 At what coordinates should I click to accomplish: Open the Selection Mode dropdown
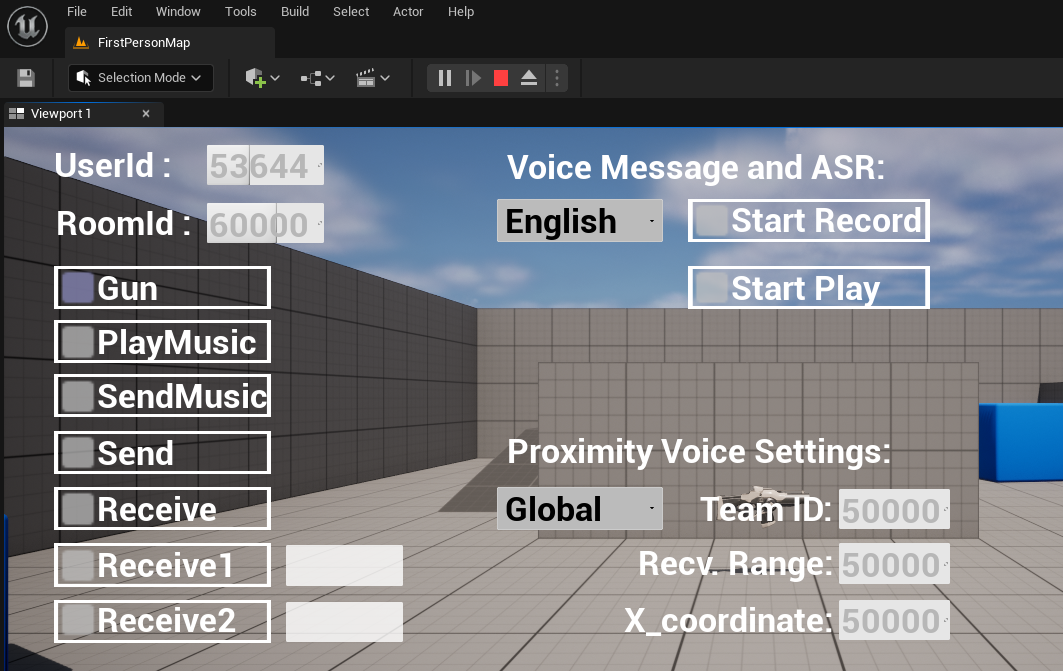click(141, 78)
